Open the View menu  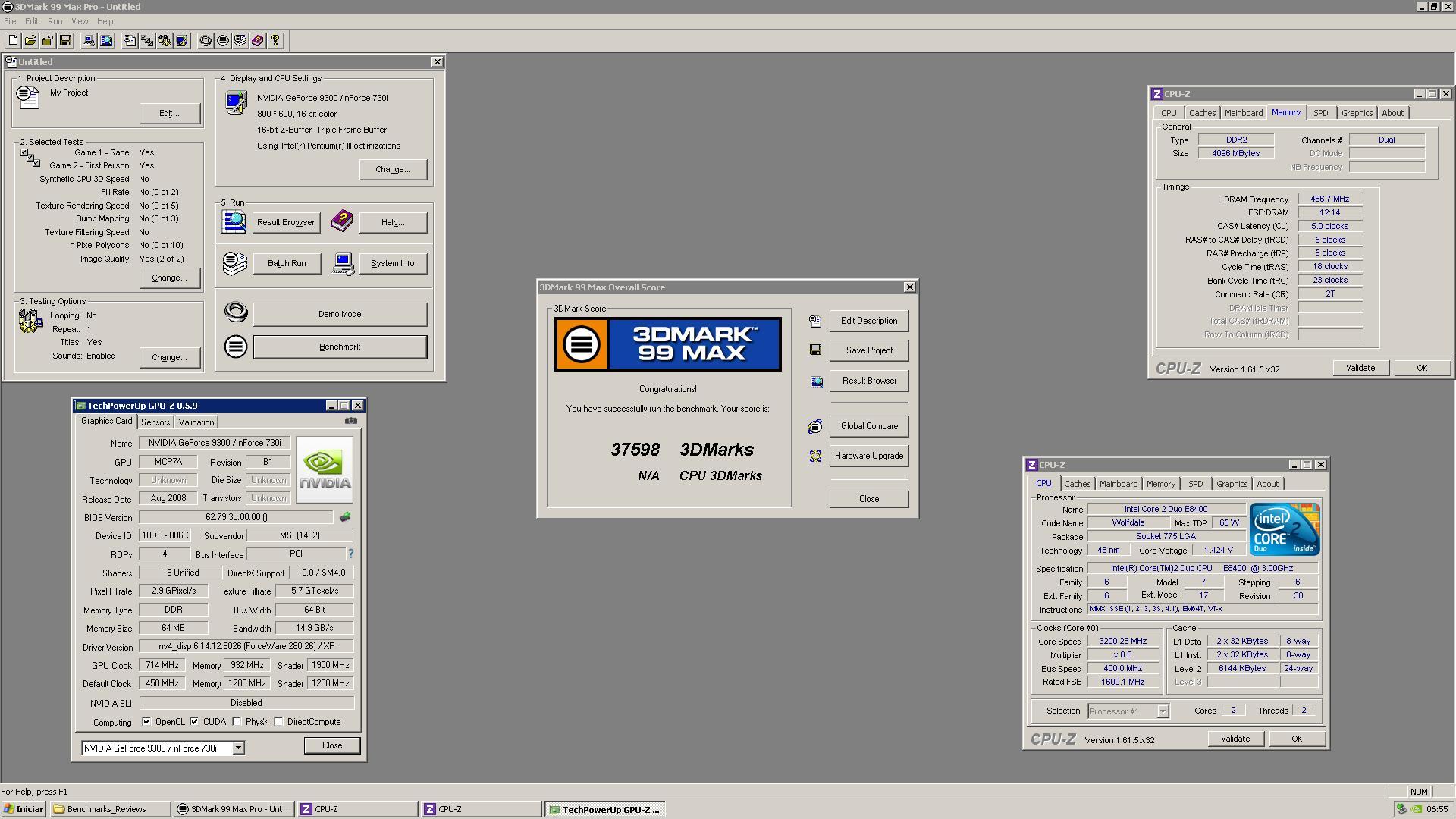coord(80,21)
